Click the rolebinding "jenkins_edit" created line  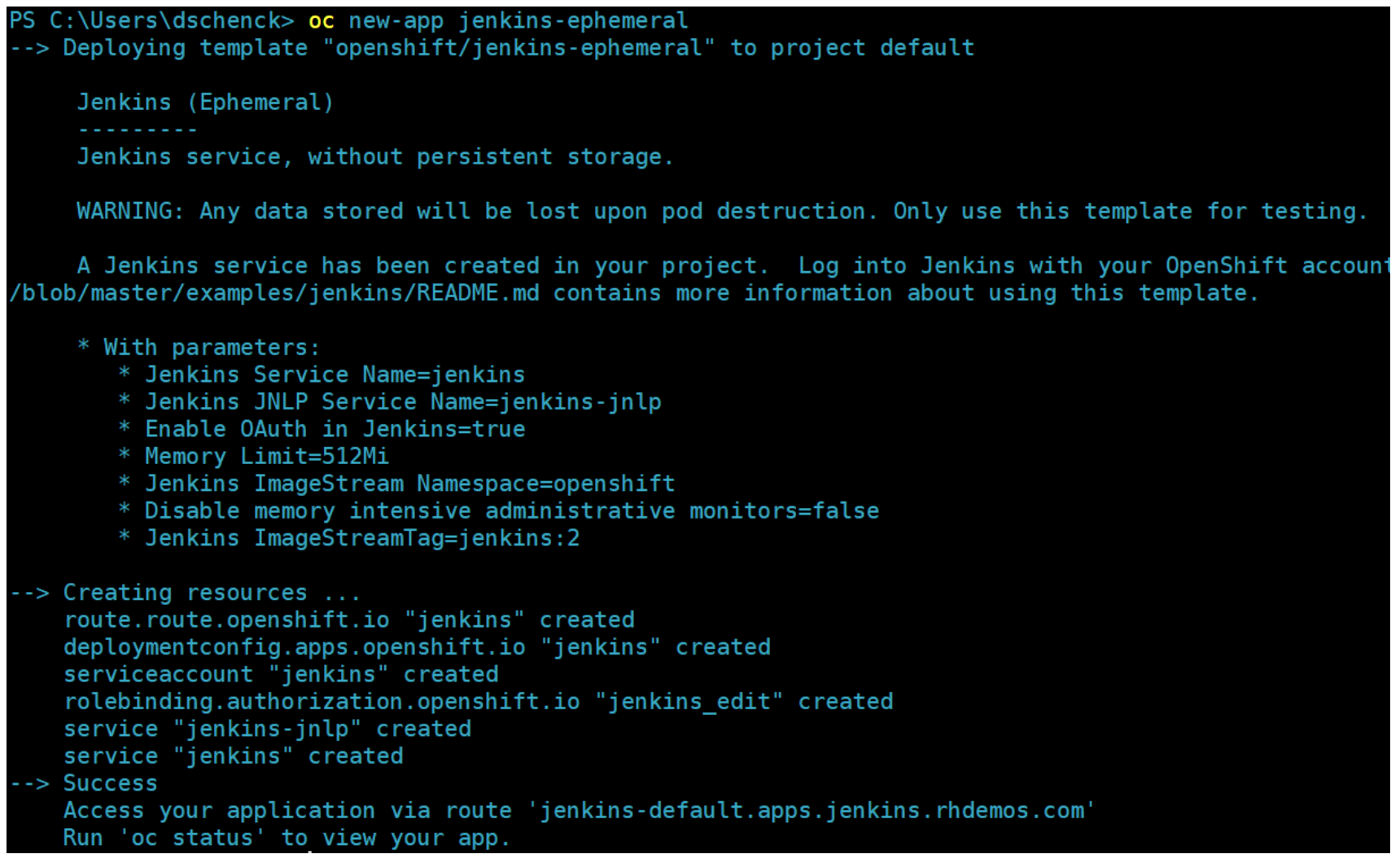coord(478,702)
